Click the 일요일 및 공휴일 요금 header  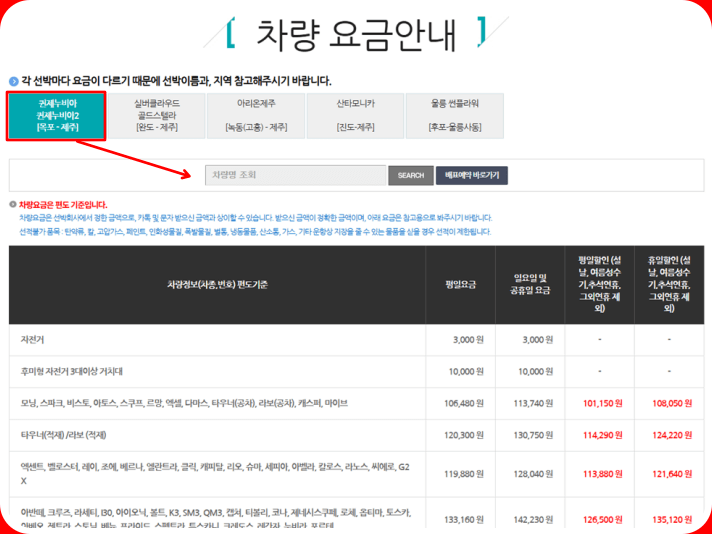click(530, 284)
